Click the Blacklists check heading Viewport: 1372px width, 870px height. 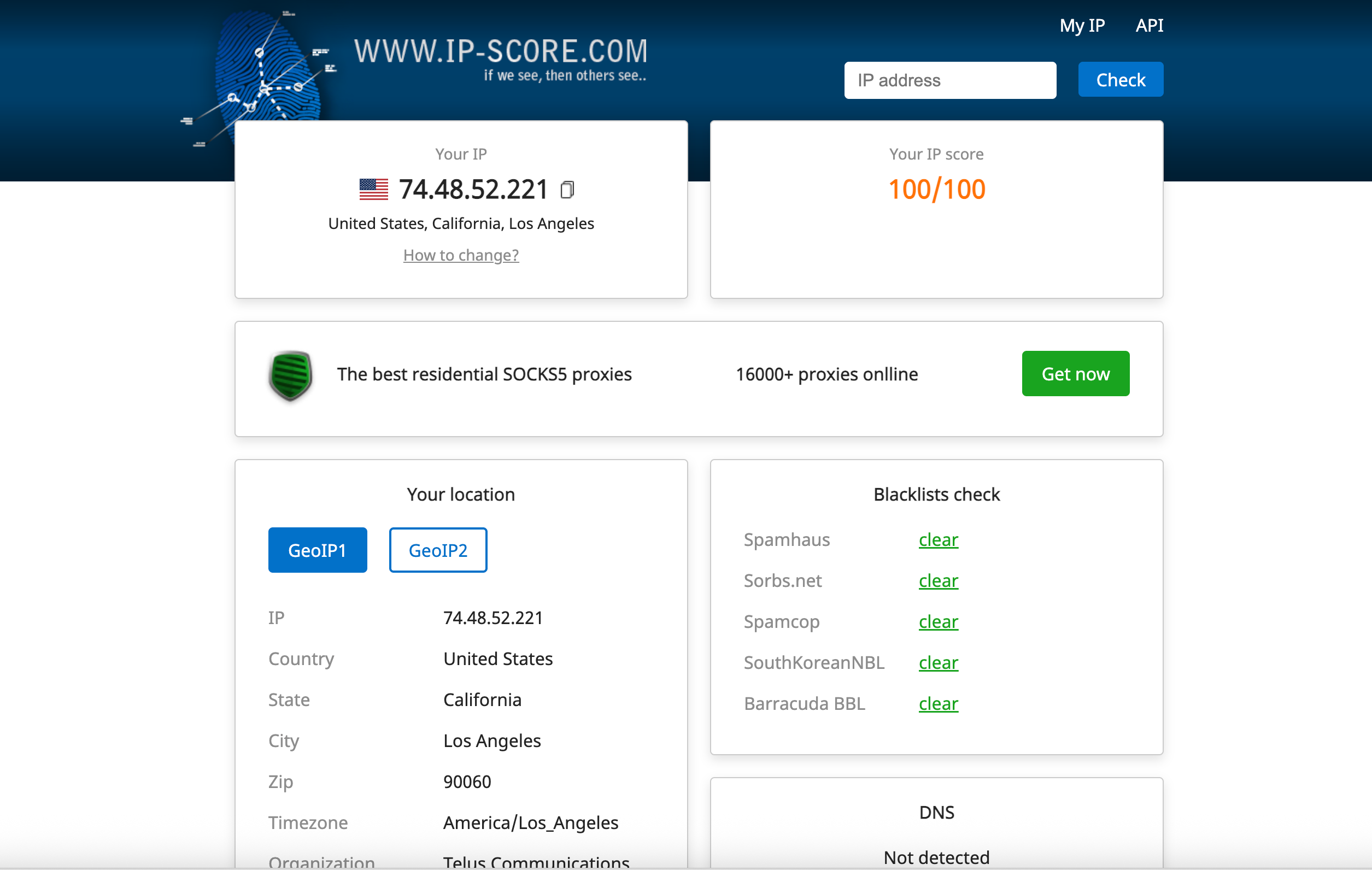click(x=936, y=495)
